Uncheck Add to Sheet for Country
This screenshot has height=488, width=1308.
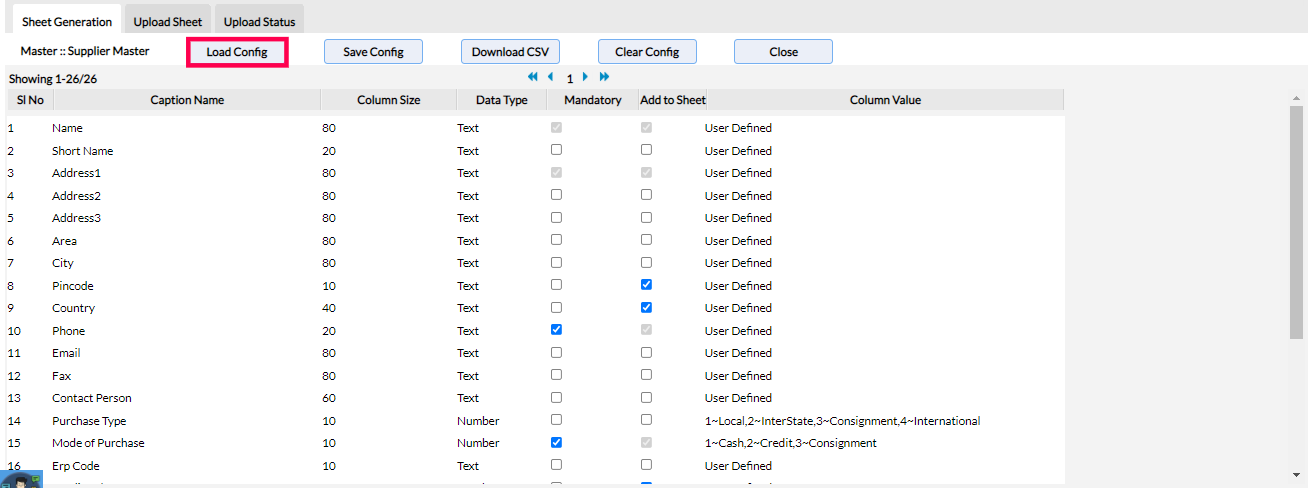(x=646, y=307)
